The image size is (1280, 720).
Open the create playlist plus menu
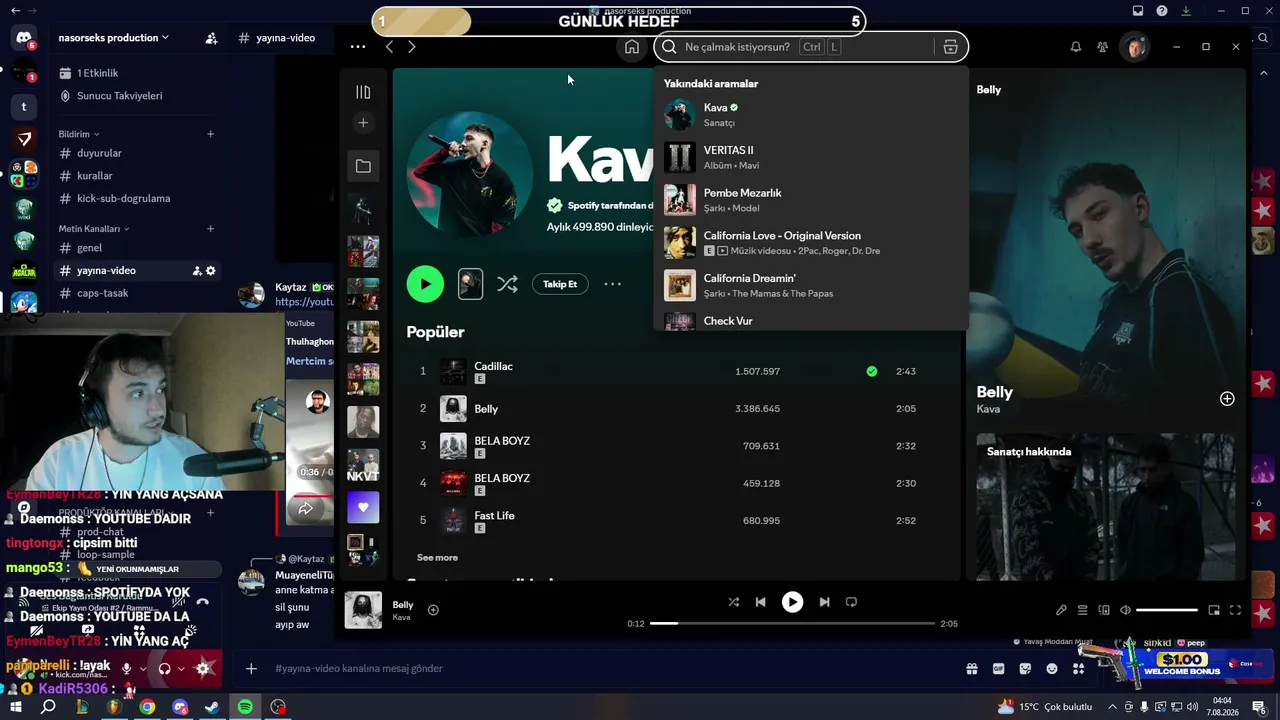363,122
